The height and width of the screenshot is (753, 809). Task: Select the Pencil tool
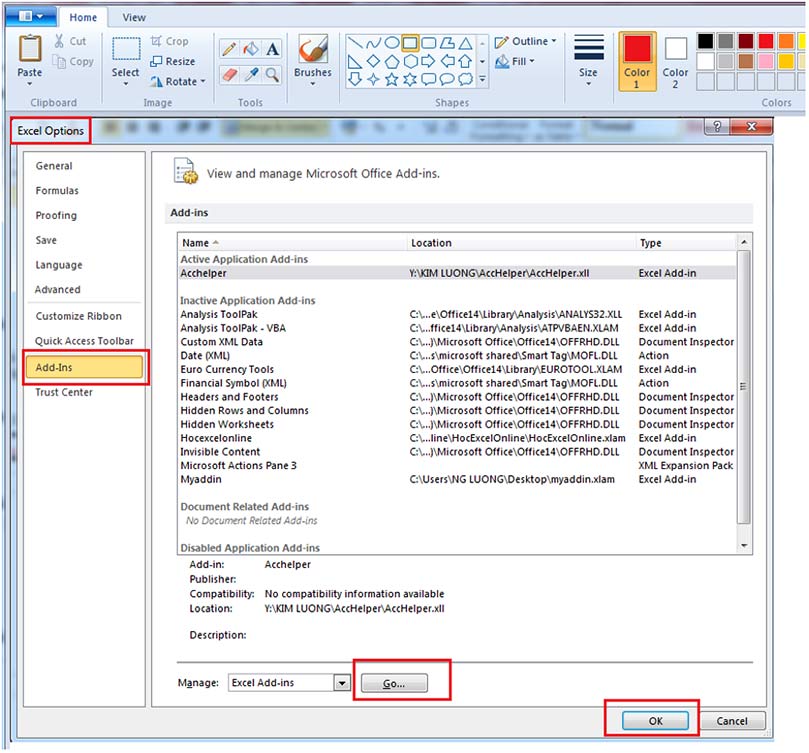(229, 49)
